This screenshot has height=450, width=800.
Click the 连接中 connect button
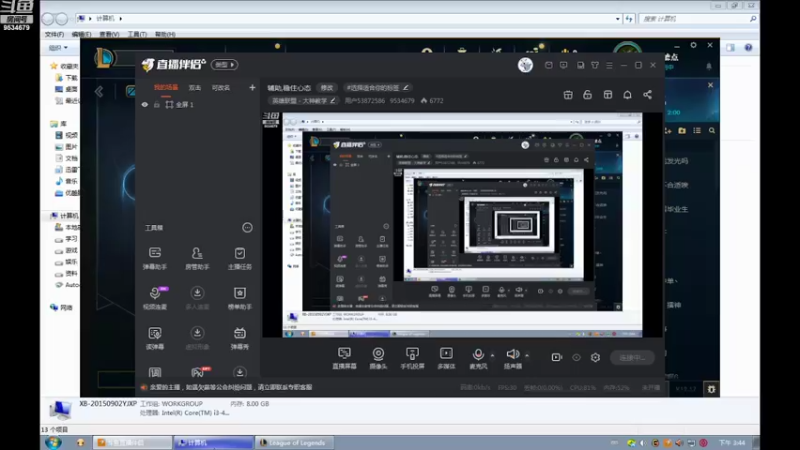(632, 357)
